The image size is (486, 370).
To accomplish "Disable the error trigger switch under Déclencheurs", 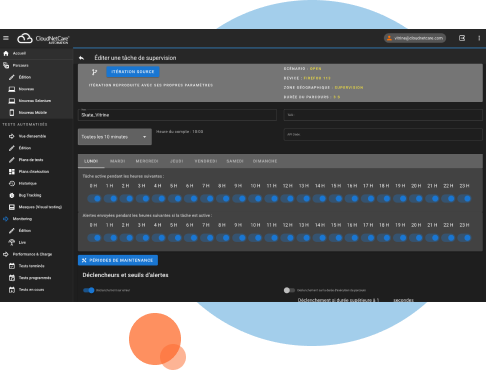I will 89,290.
